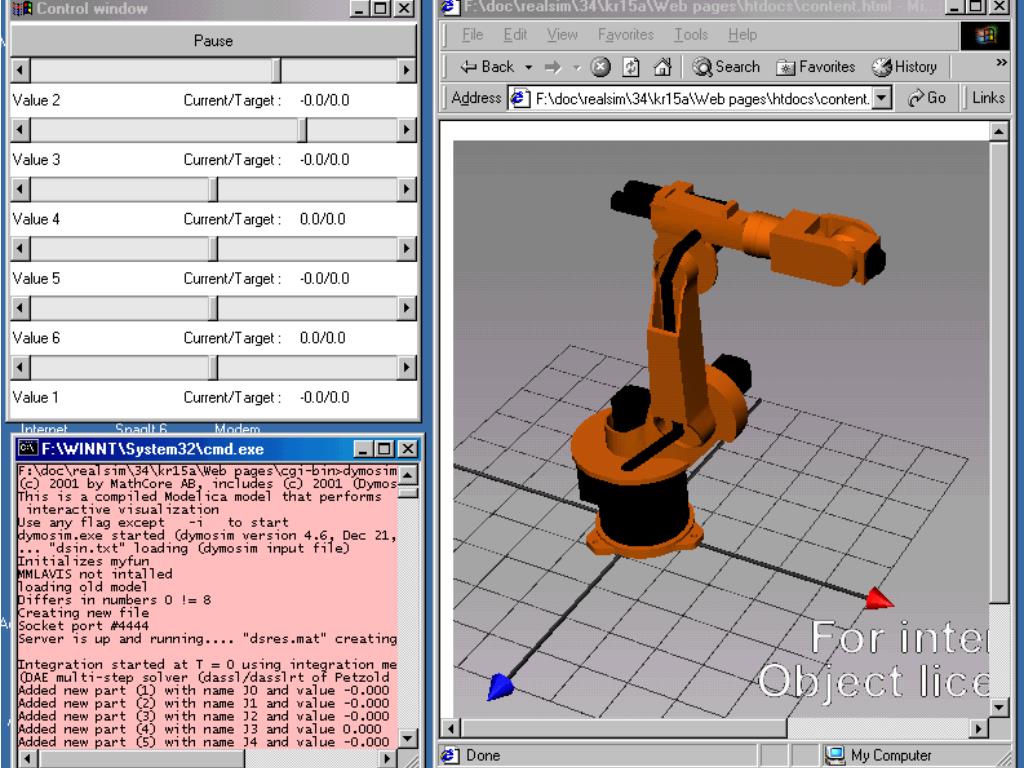Open the Address bar dropdown arrow
The image size is (1024, 768).
click(x=882, y=99)
